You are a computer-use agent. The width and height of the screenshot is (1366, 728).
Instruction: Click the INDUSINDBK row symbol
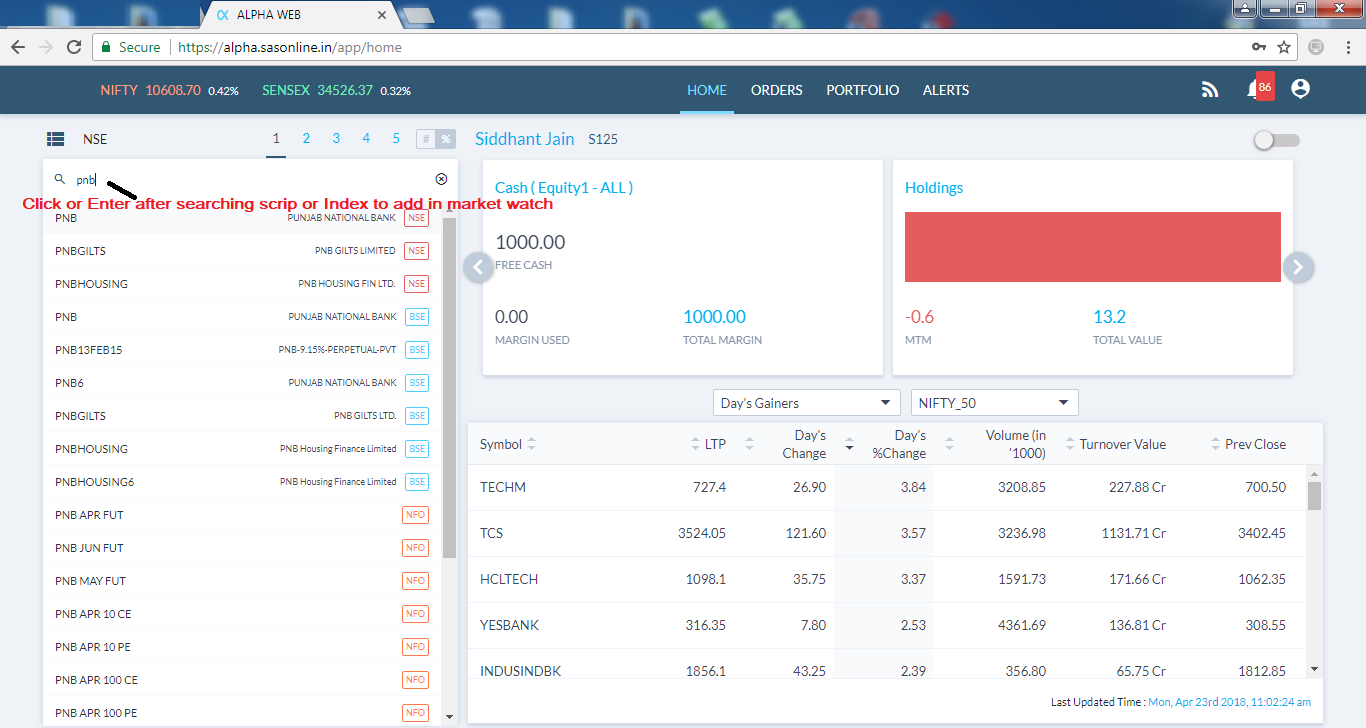[x=520, y=671]
